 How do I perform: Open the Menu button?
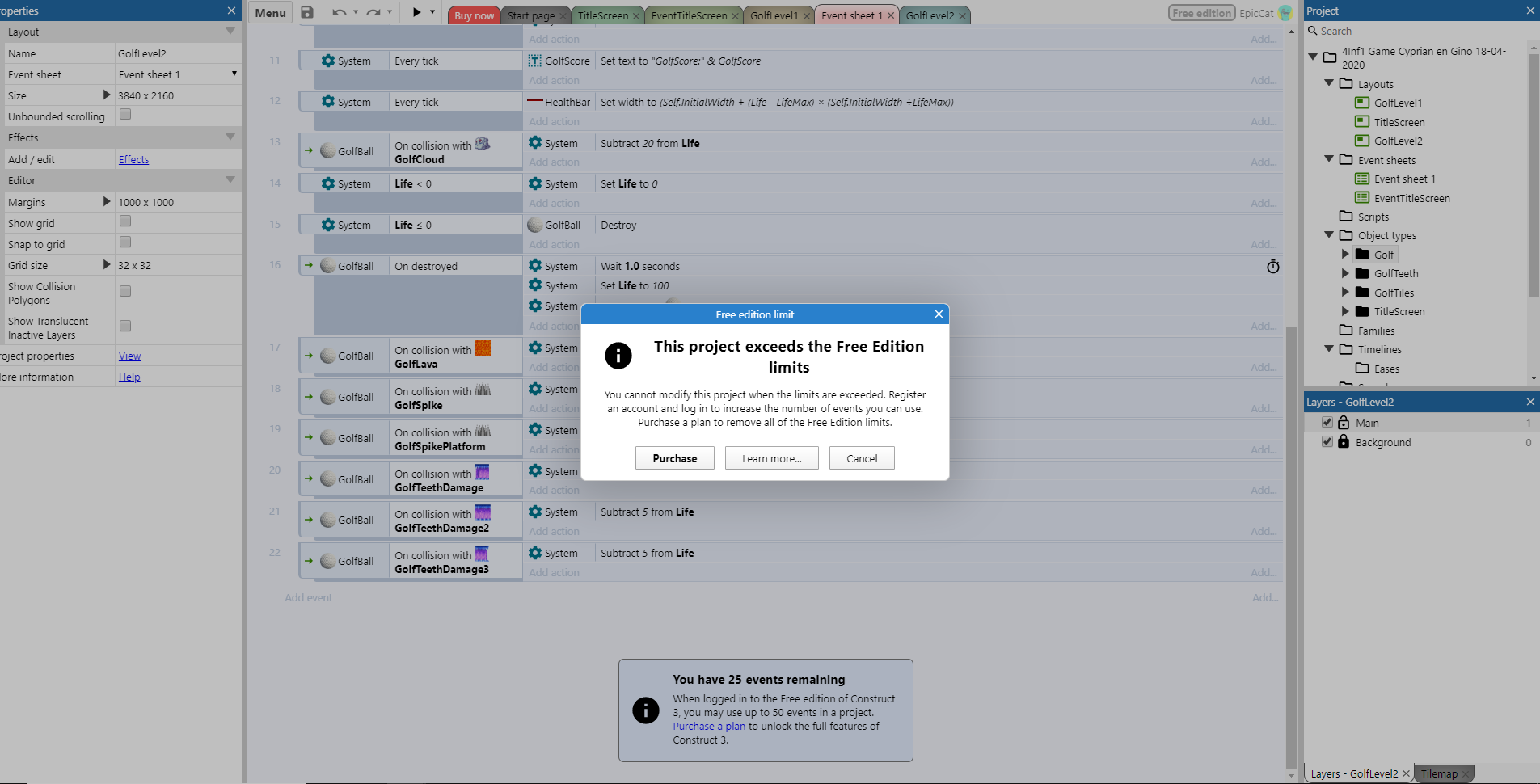[270, 13]
